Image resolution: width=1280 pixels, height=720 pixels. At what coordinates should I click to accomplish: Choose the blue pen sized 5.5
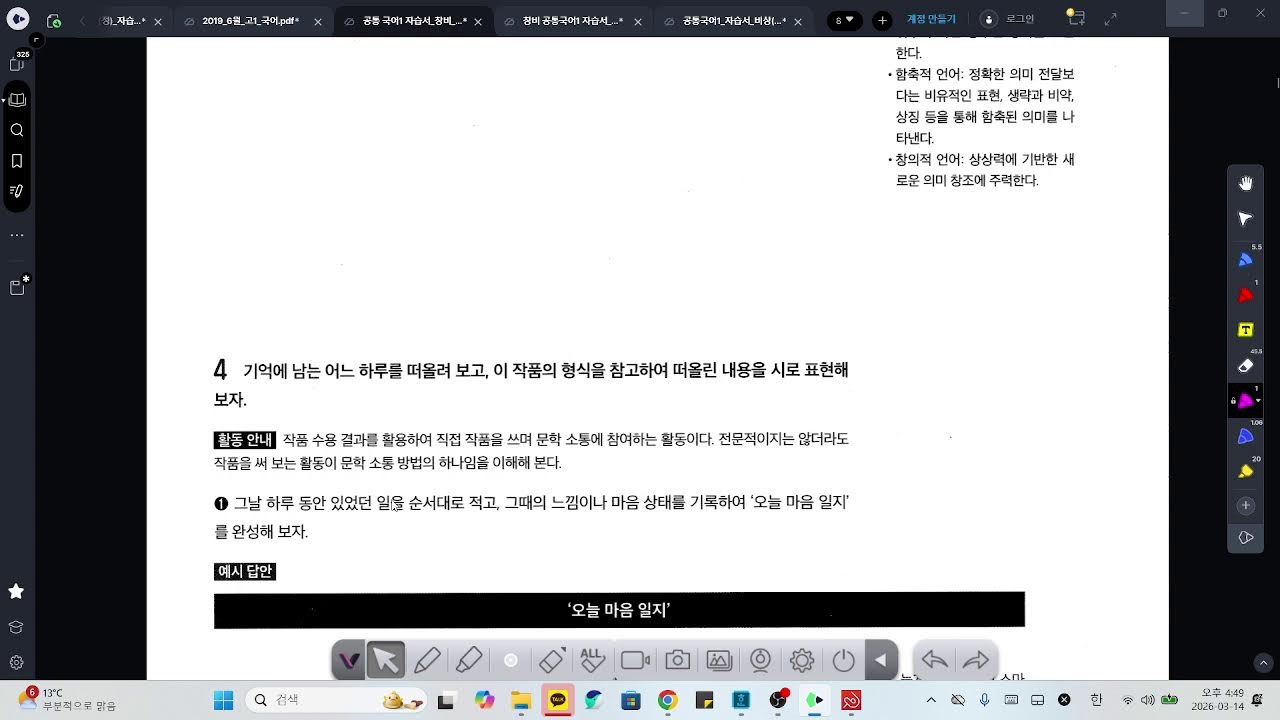point(1245,259)
